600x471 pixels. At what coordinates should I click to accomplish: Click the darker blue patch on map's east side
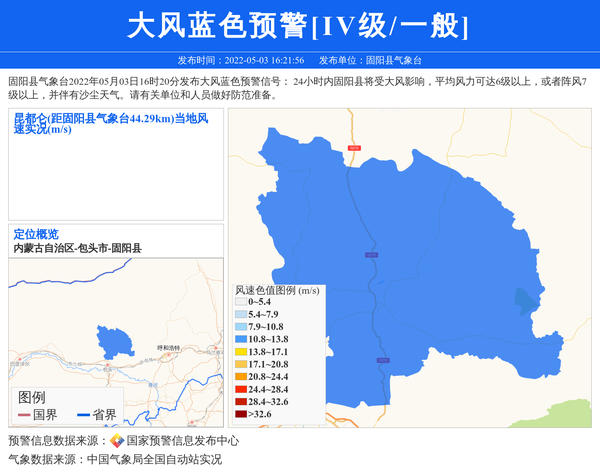(524, 300)
